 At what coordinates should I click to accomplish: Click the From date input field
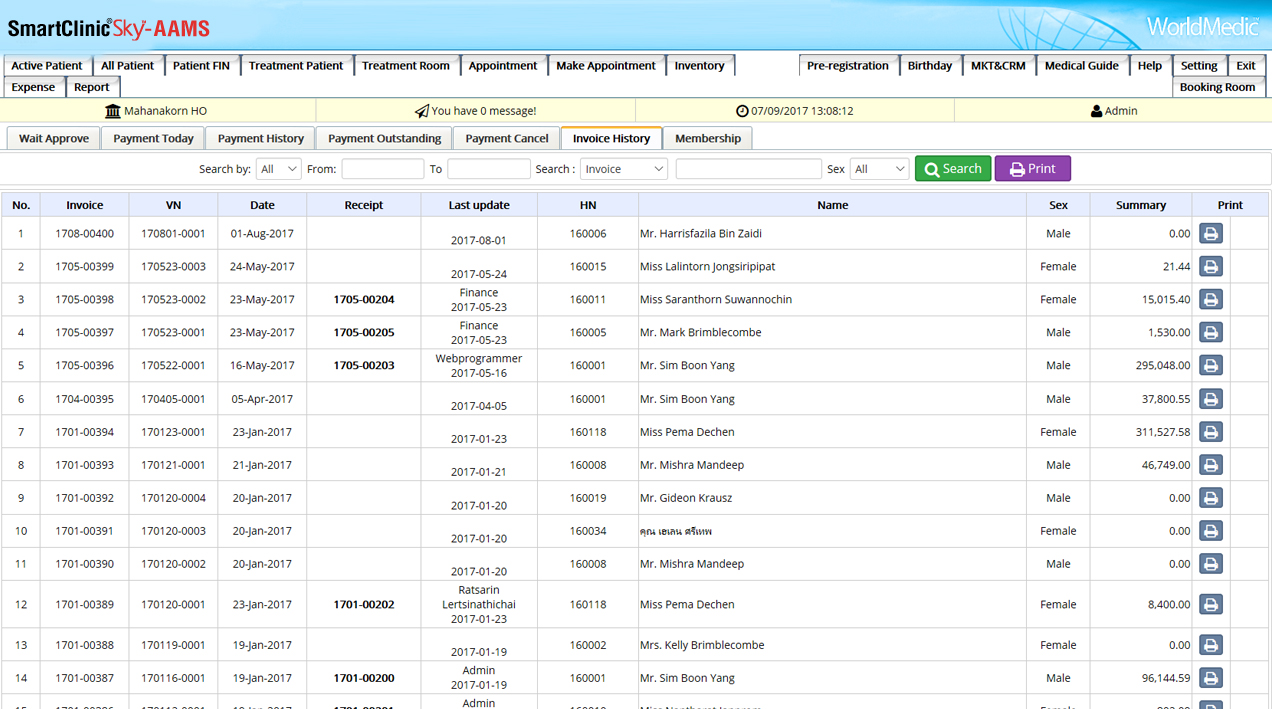point(382,169)
